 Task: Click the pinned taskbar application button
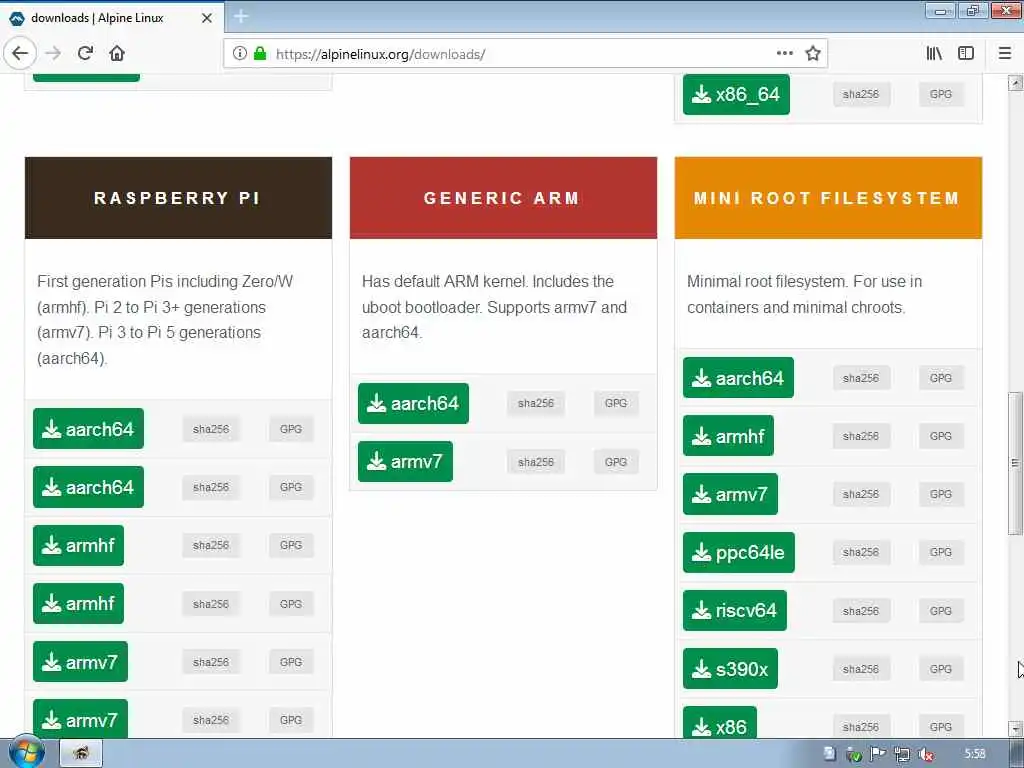tap(81, 753)
